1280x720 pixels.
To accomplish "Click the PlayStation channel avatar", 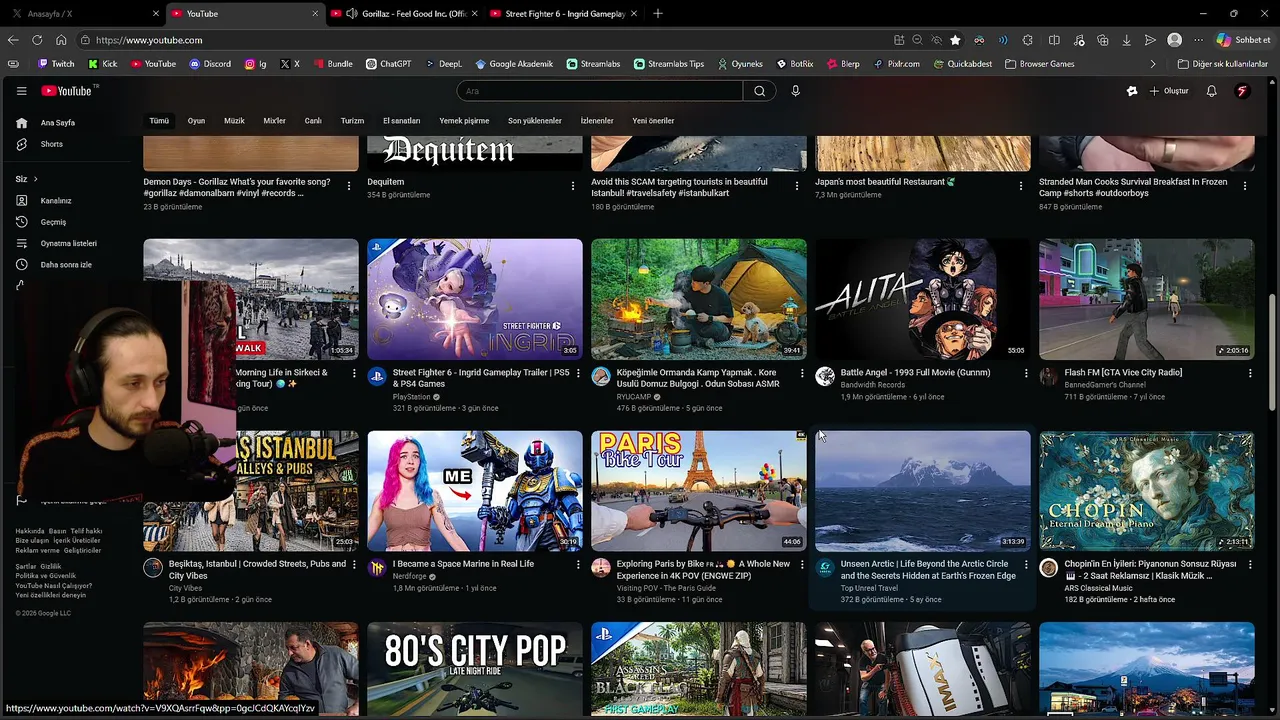I will 377,376.
